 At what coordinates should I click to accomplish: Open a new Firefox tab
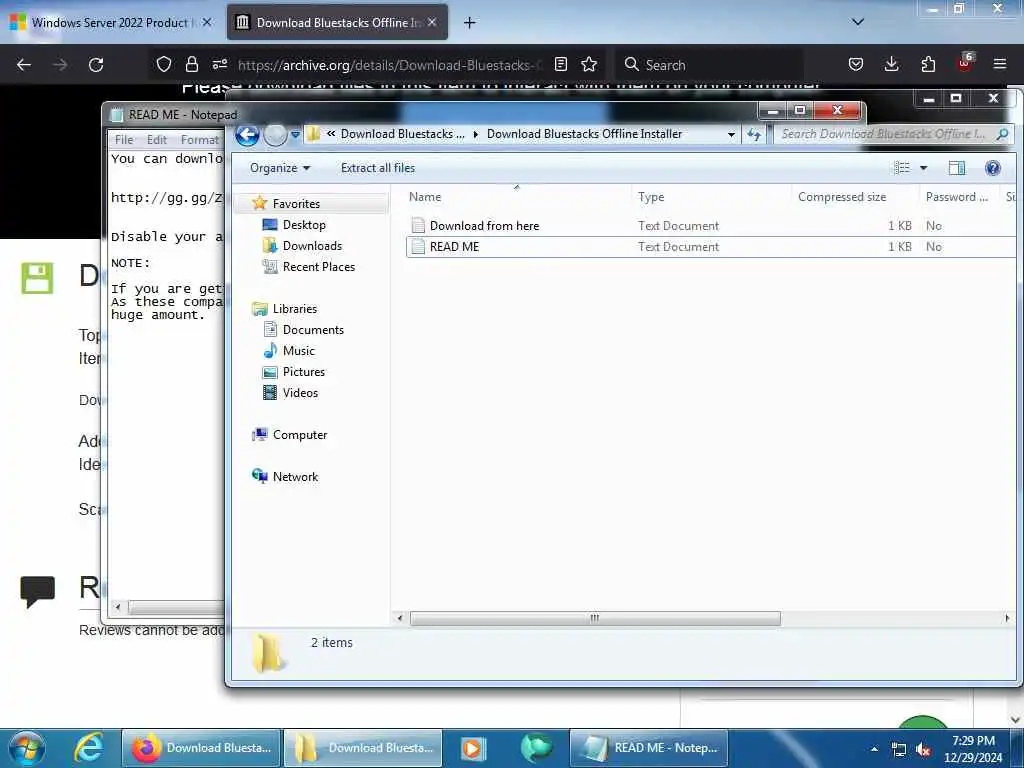(x=469, y=23)
